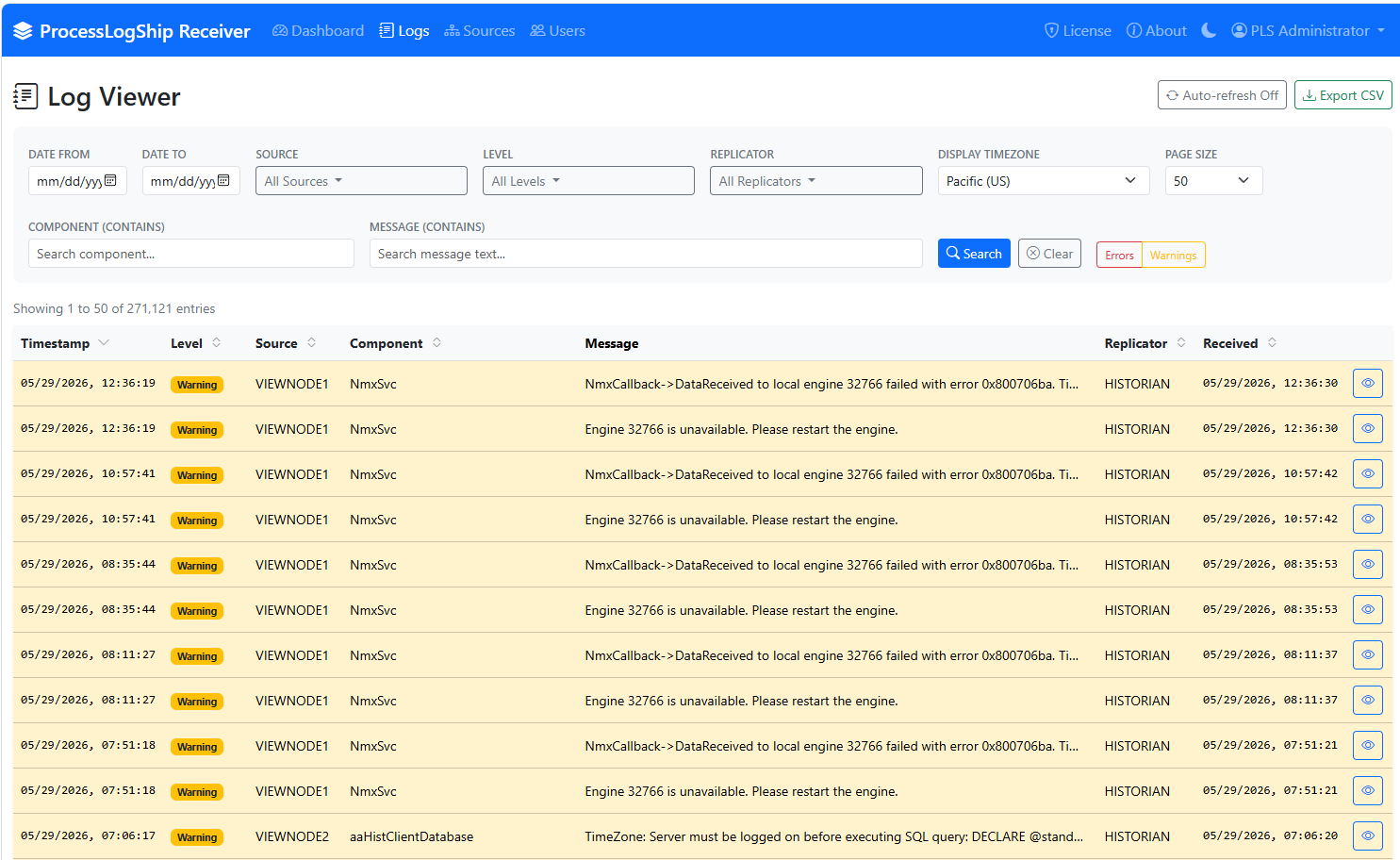Open calendar picker in Date To field
The height and width of the screenshot is (860, 1400).
223,180
